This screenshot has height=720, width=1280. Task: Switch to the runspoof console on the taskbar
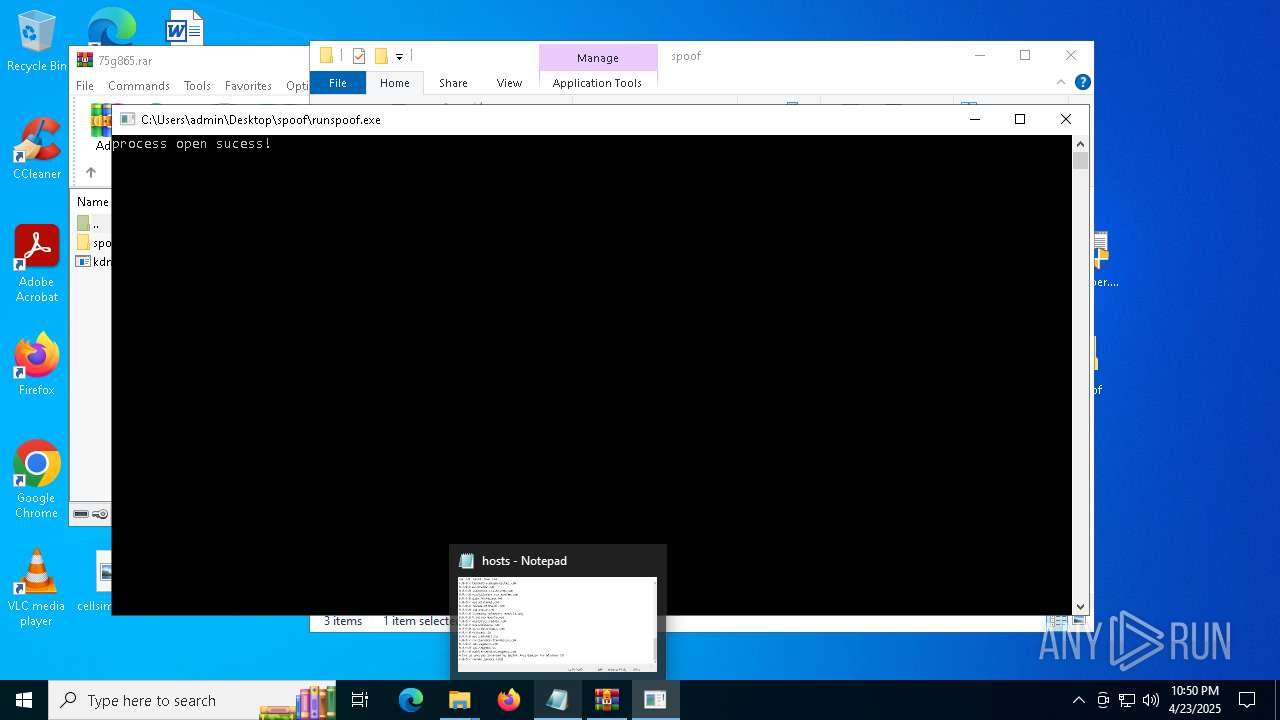coord(655,700)
